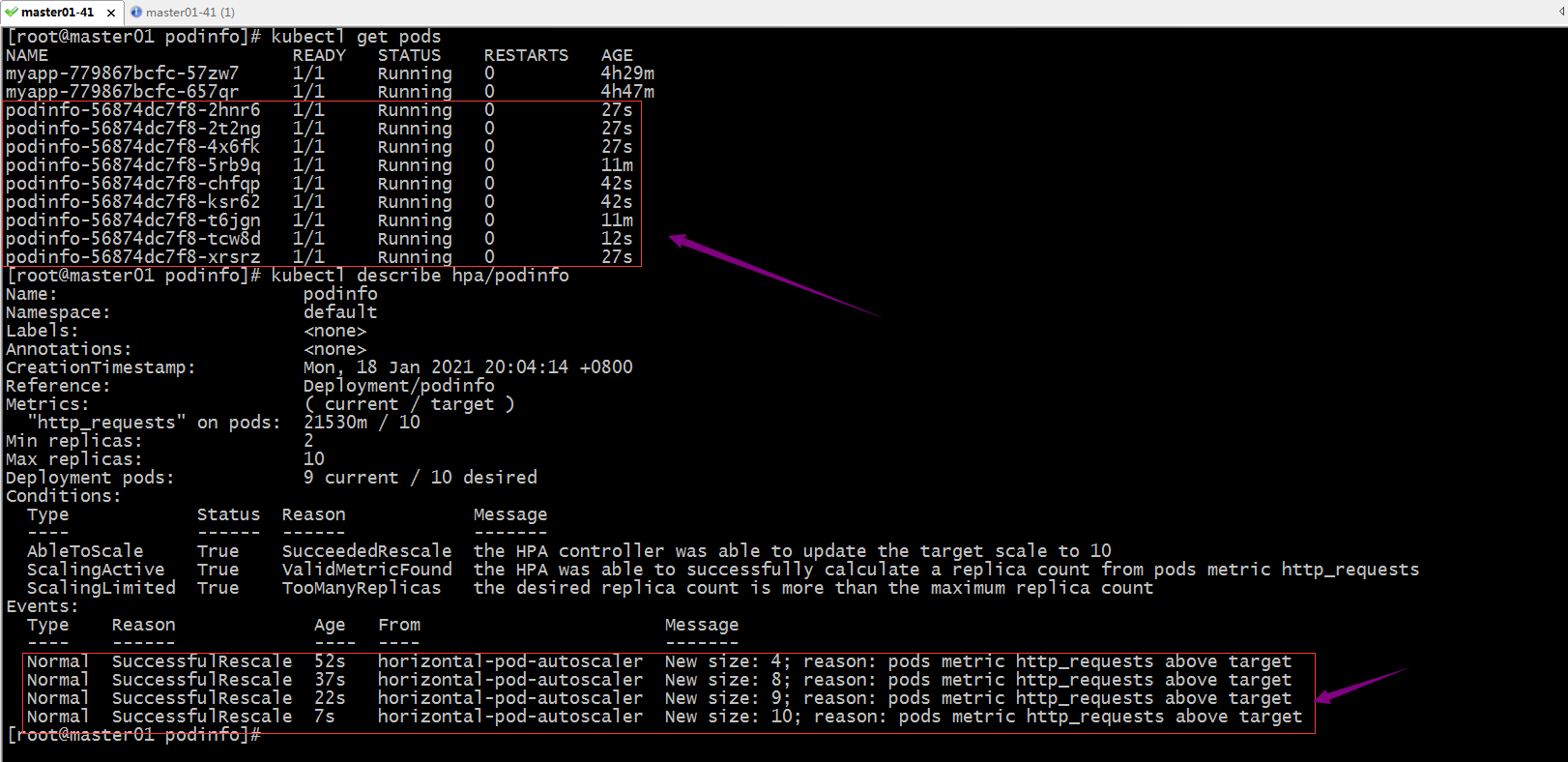Select pod name podinfo-56874dc7f8-ksr62
The image size is (1568, 762).
[x=132, y=202]
